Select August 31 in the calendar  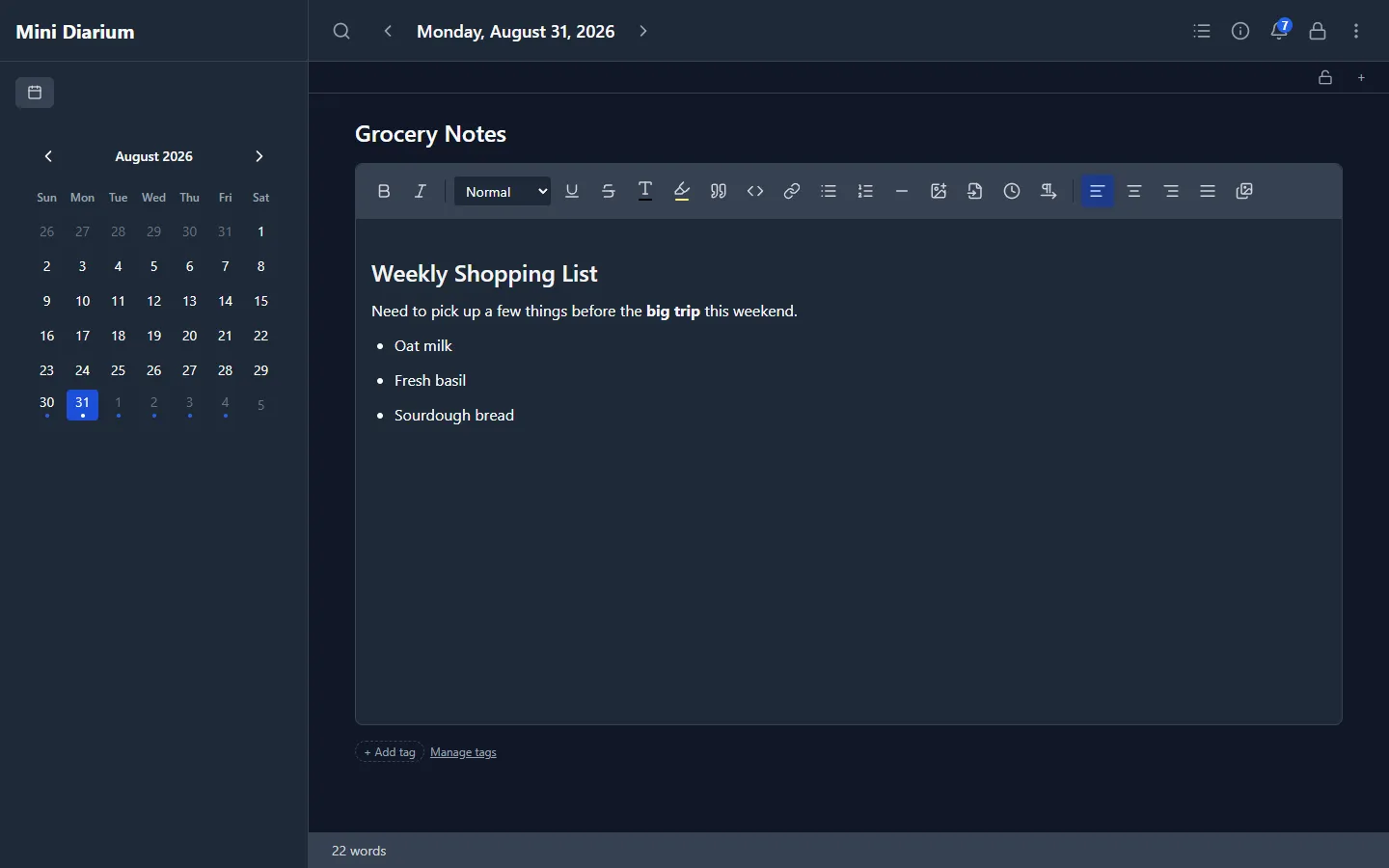tap(83, 405)
